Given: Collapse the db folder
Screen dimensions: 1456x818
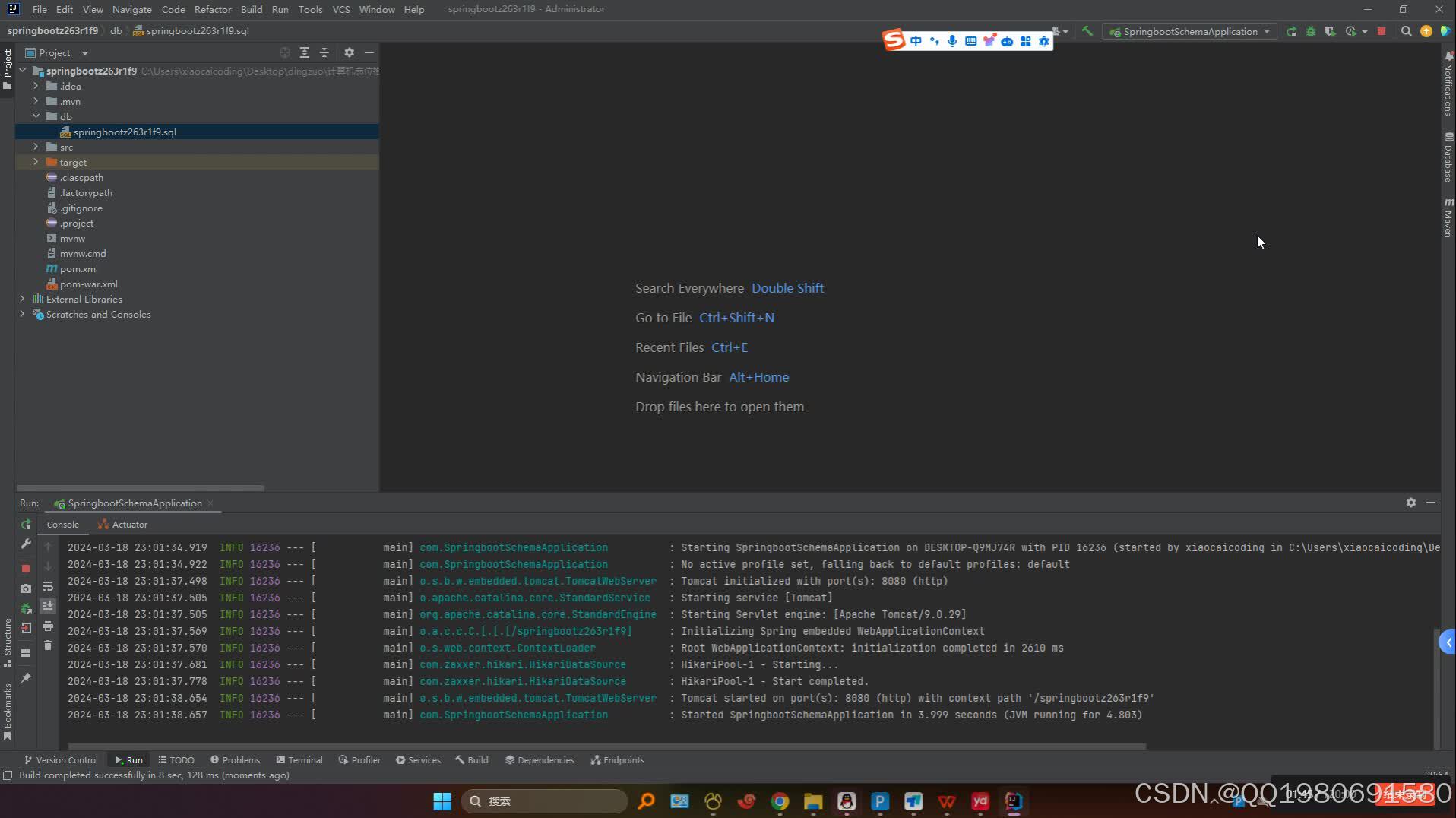Looking at the screenshot, I should pyautogui.click(x=36, y=116).
